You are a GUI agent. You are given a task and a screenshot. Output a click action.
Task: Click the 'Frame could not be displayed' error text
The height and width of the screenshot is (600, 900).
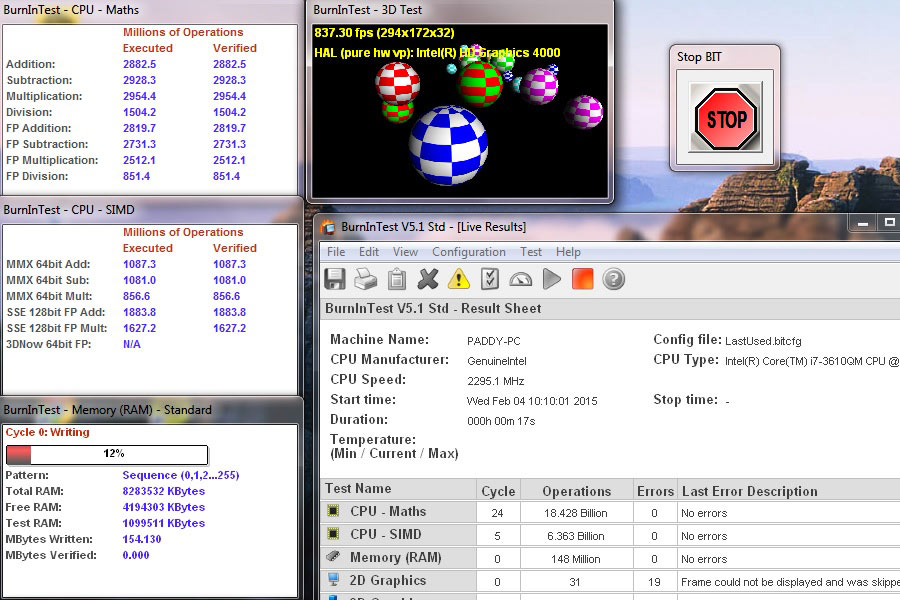pyautogui.click(x=790, y=582)
